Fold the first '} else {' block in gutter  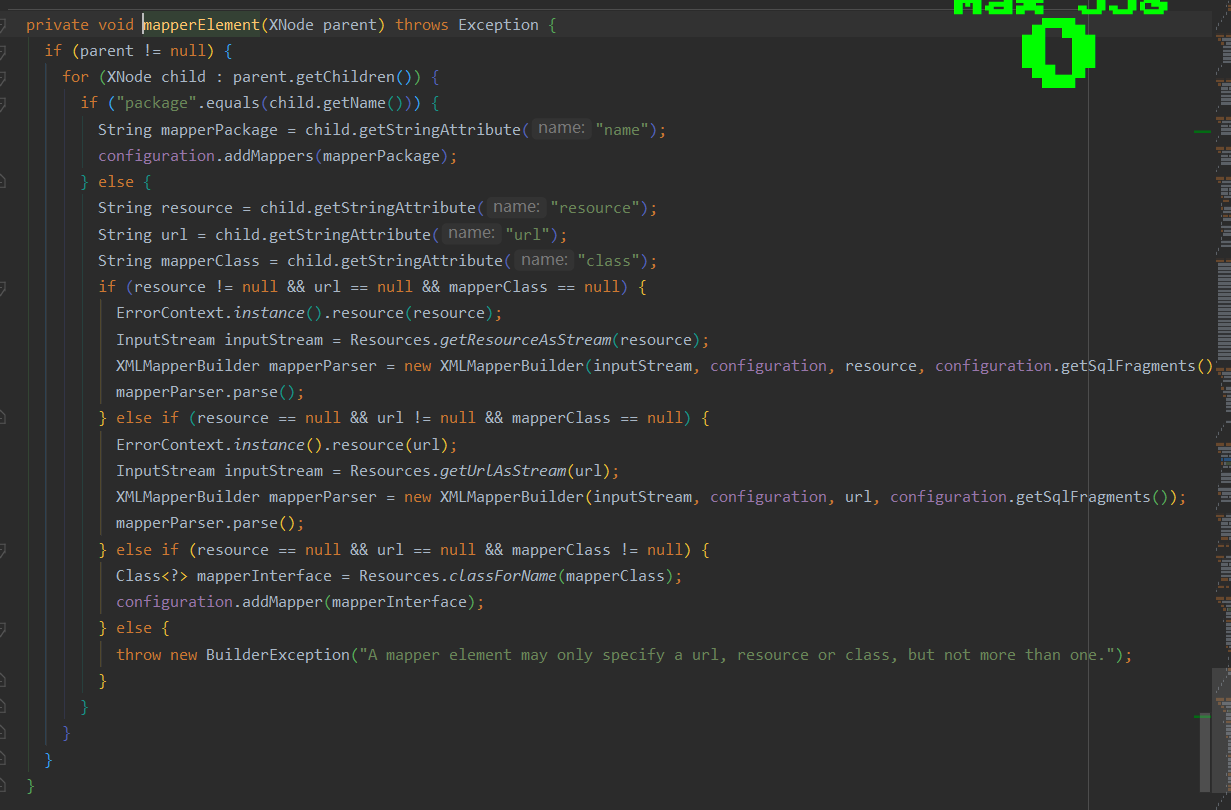2,182
